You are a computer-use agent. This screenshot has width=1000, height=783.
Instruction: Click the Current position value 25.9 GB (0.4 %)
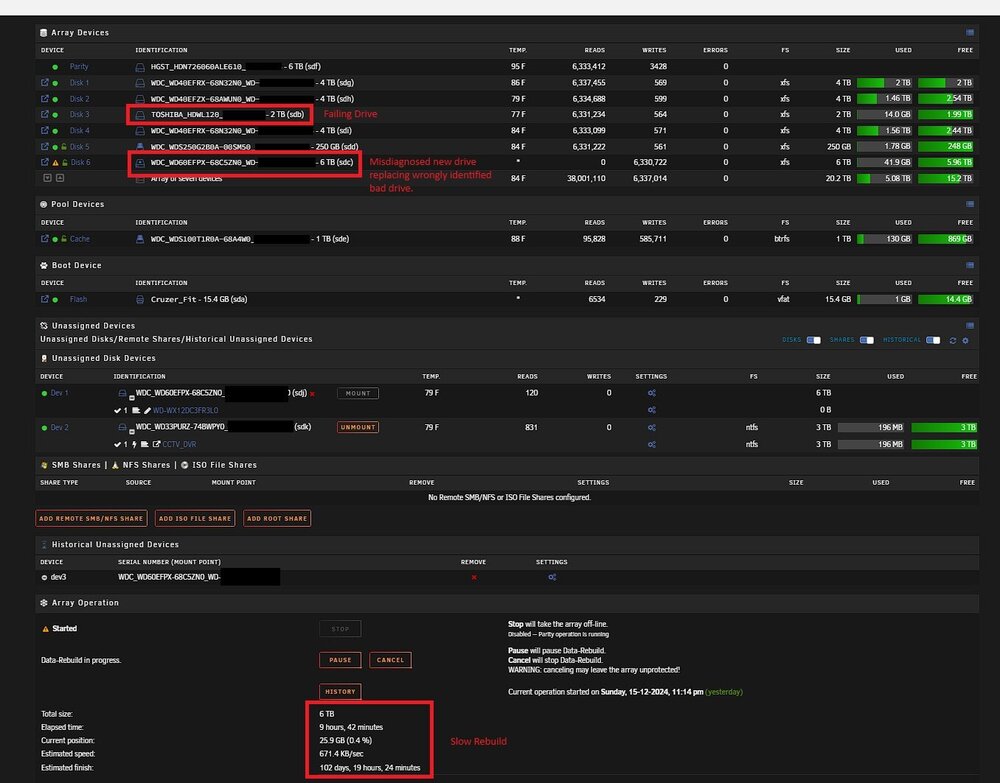(346, 740)
